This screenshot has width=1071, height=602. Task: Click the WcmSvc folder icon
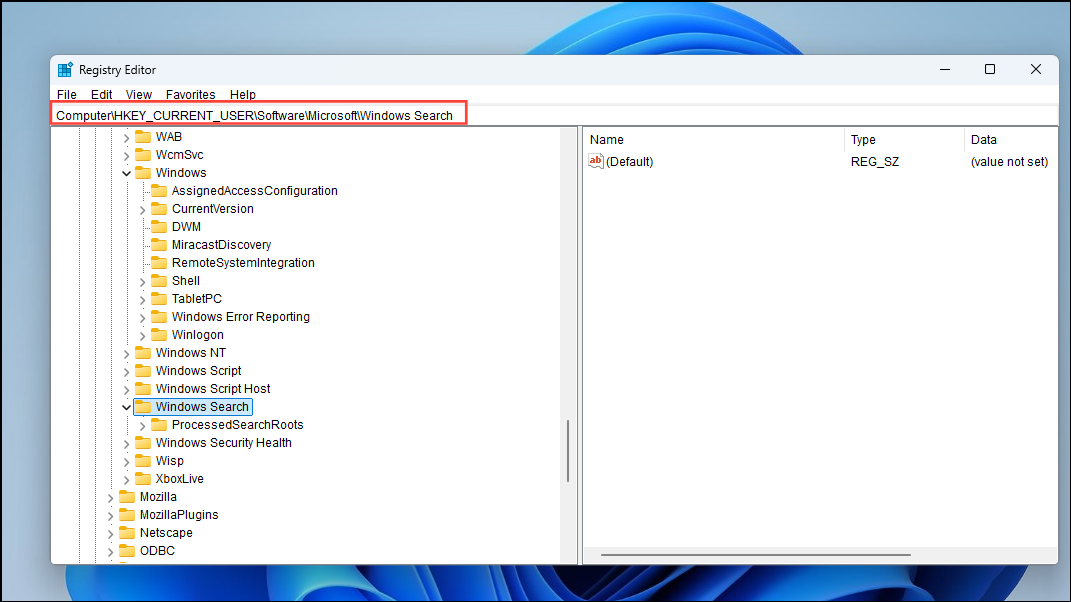click(x=143, y=154)
